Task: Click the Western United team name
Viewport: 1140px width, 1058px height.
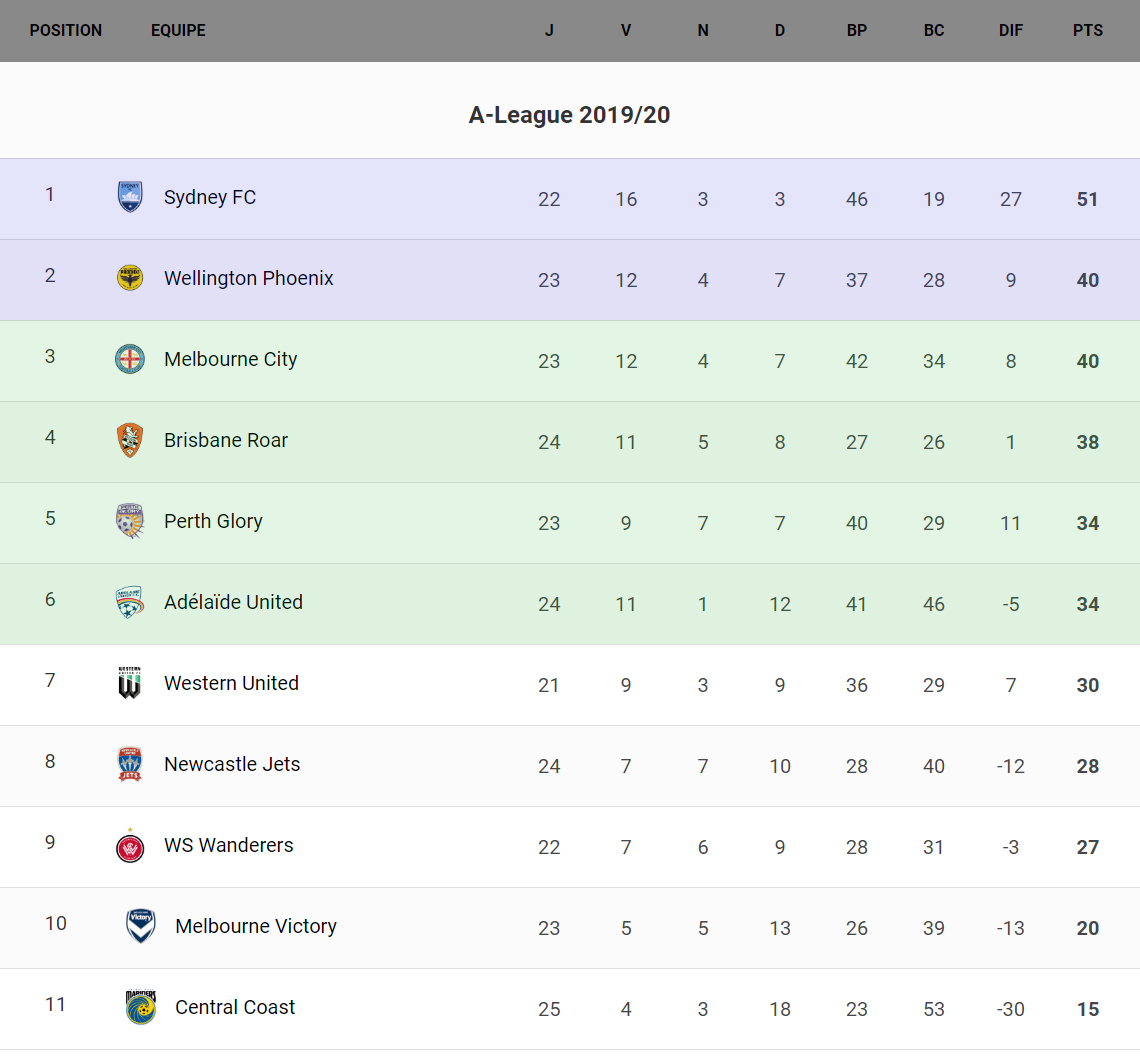Action: pos(231,683)
